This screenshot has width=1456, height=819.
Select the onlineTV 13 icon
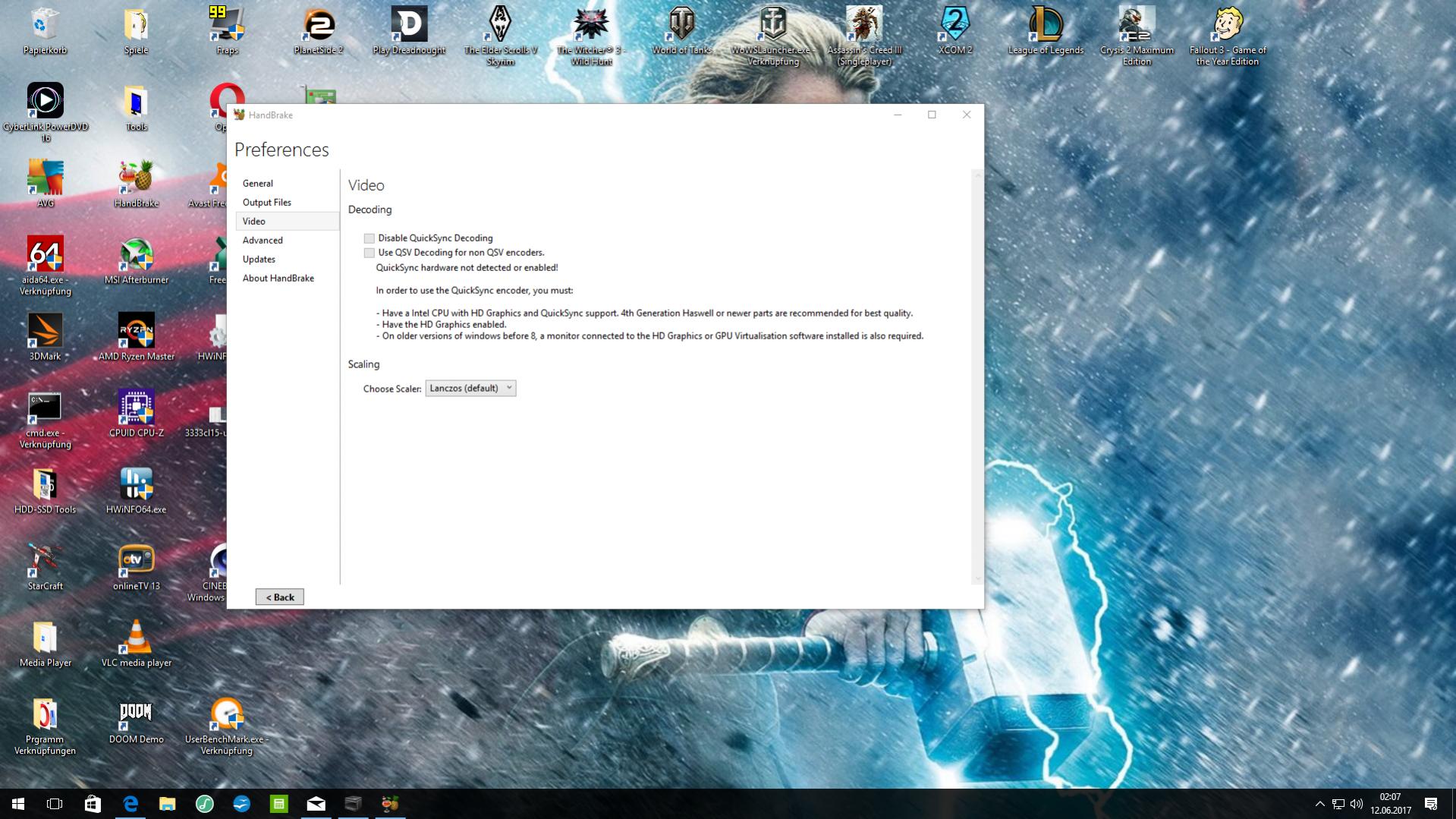(136, 567)
